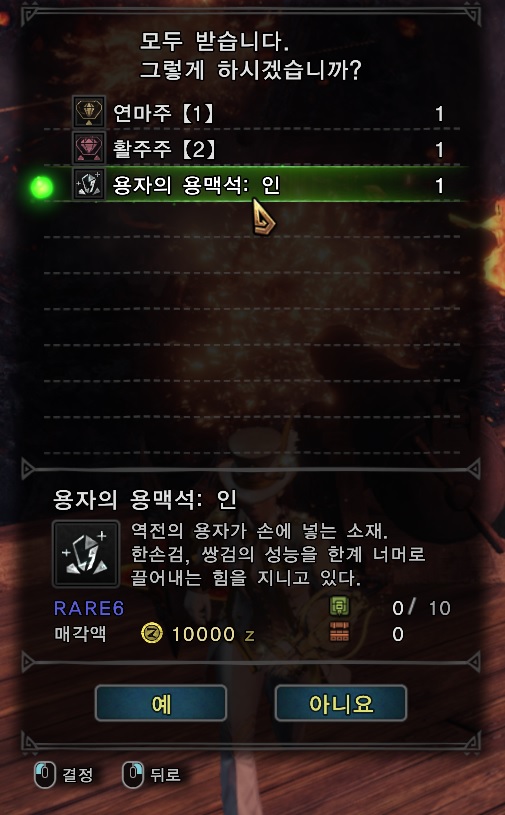Click the 뒤로 mouse button icon

[x=132, y=775]
